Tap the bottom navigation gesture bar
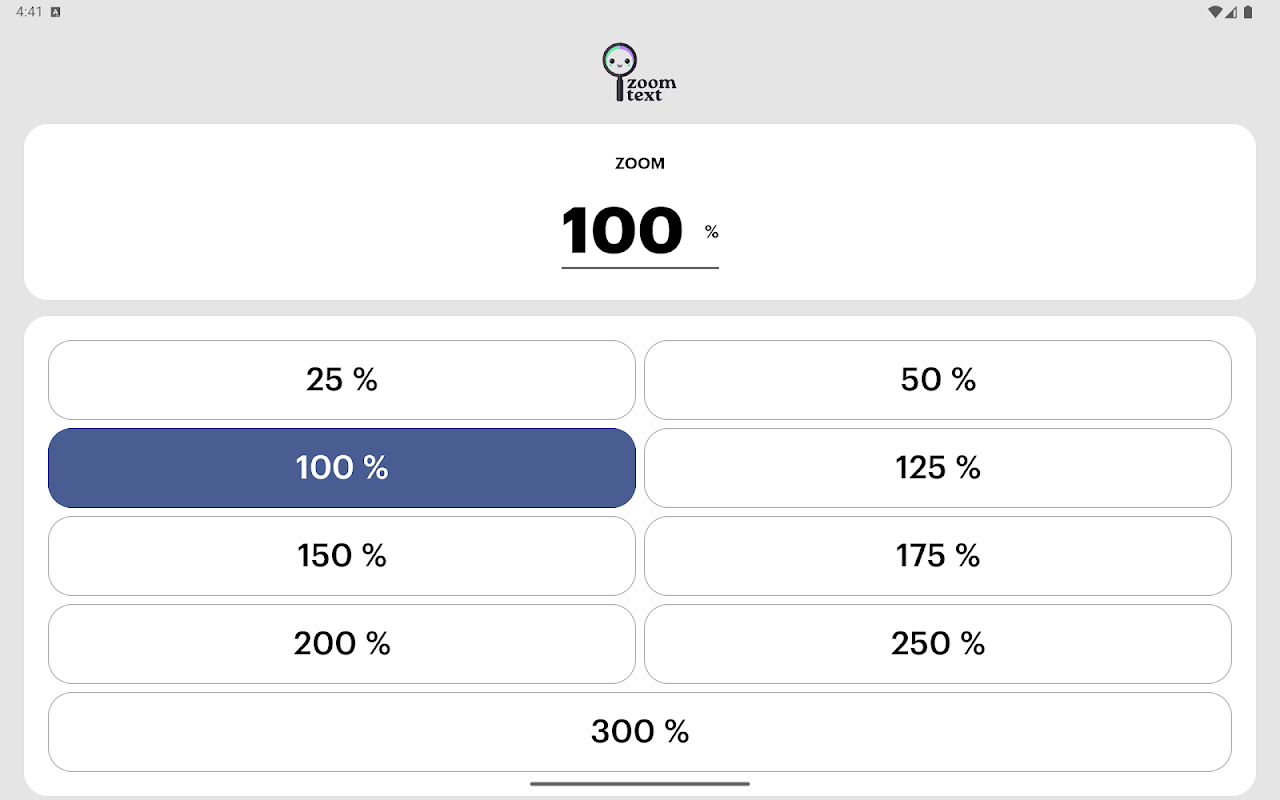The width and height of the screenshot is (1280, 800). [x=640, y=784]
